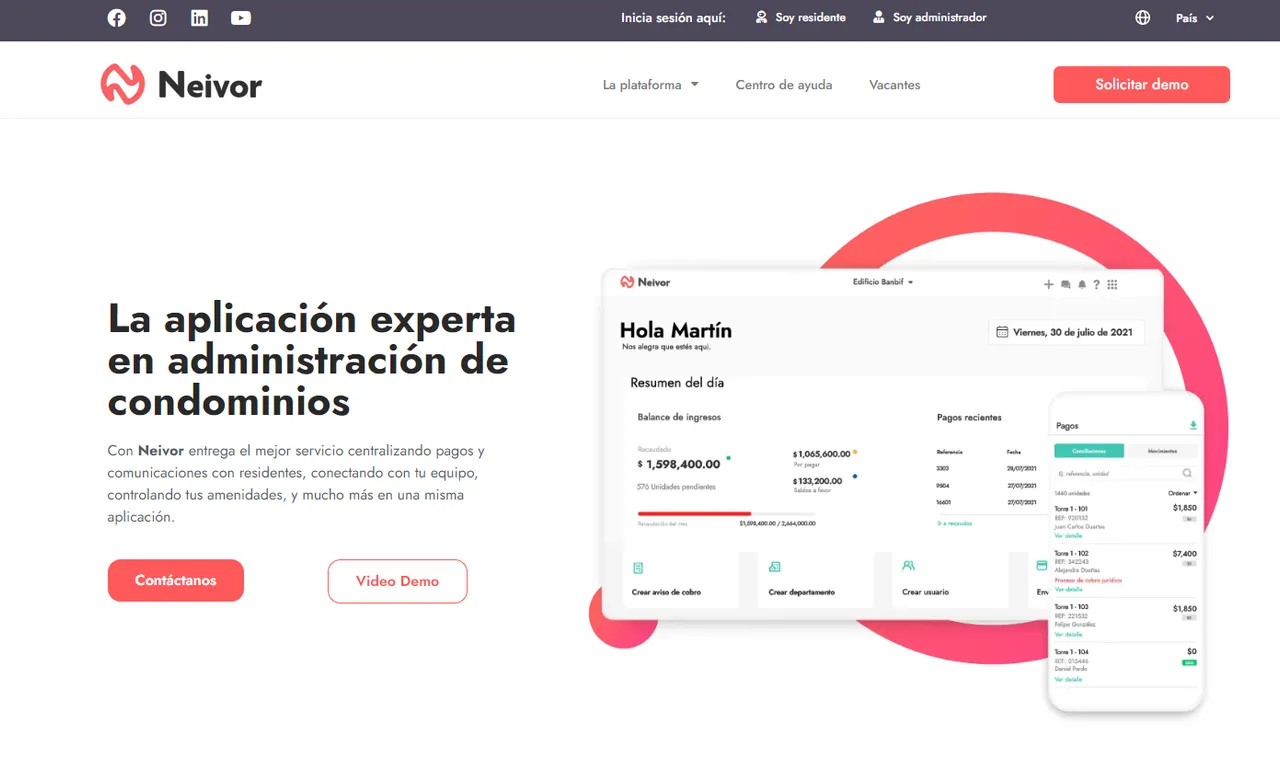
Task: Click the Resumen del día heading
Action: 677,383
